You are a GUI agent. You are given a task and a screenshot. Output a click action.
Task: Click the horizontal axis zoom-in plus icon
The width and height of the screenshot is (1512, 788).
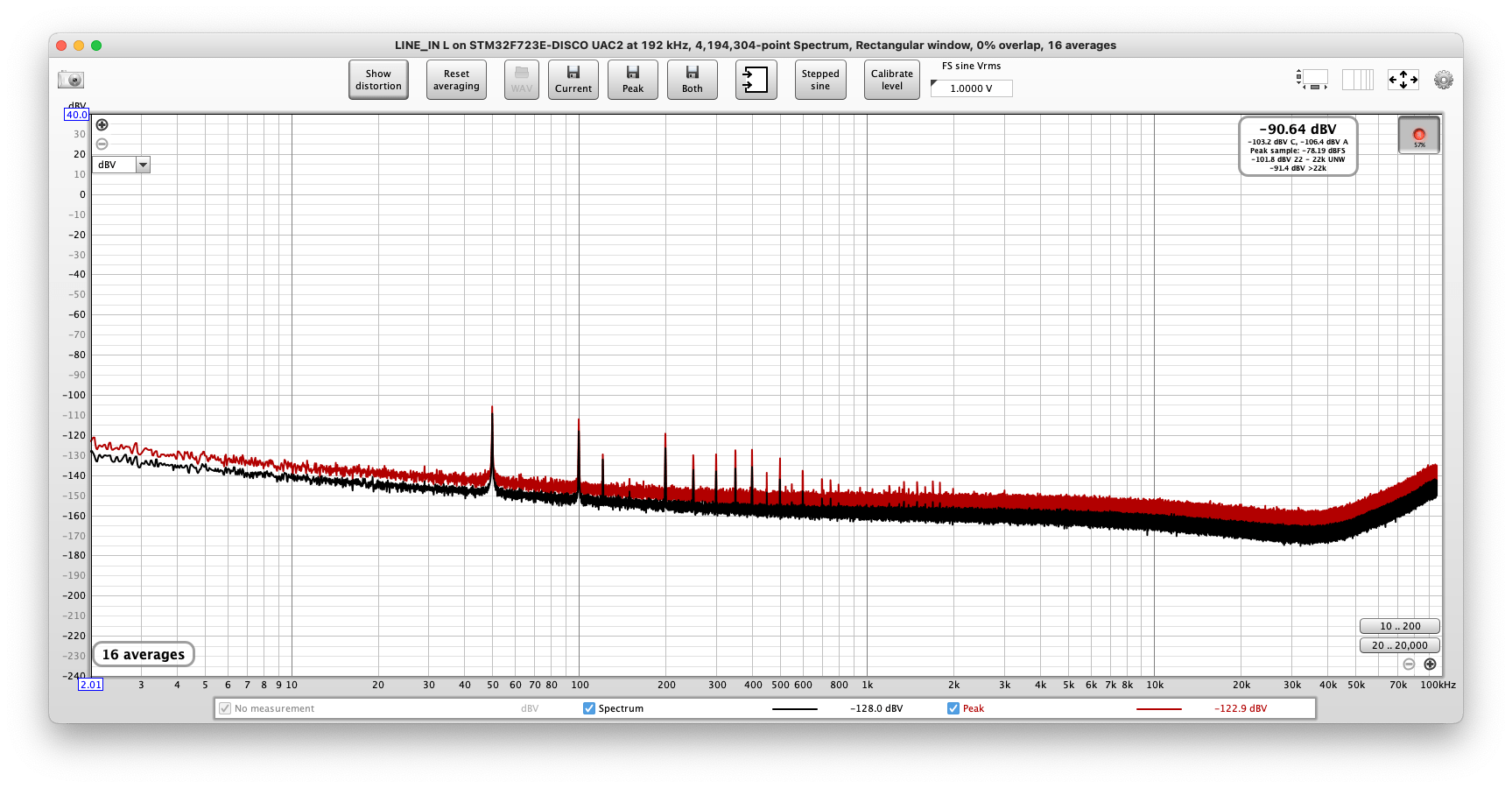click(1430, 665)
